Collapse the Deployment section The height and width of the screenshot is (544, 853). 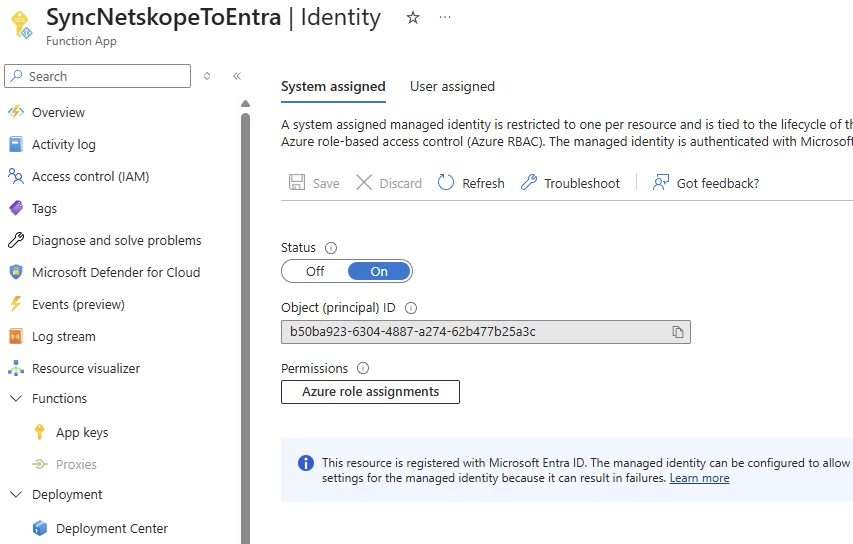[15, 495]
